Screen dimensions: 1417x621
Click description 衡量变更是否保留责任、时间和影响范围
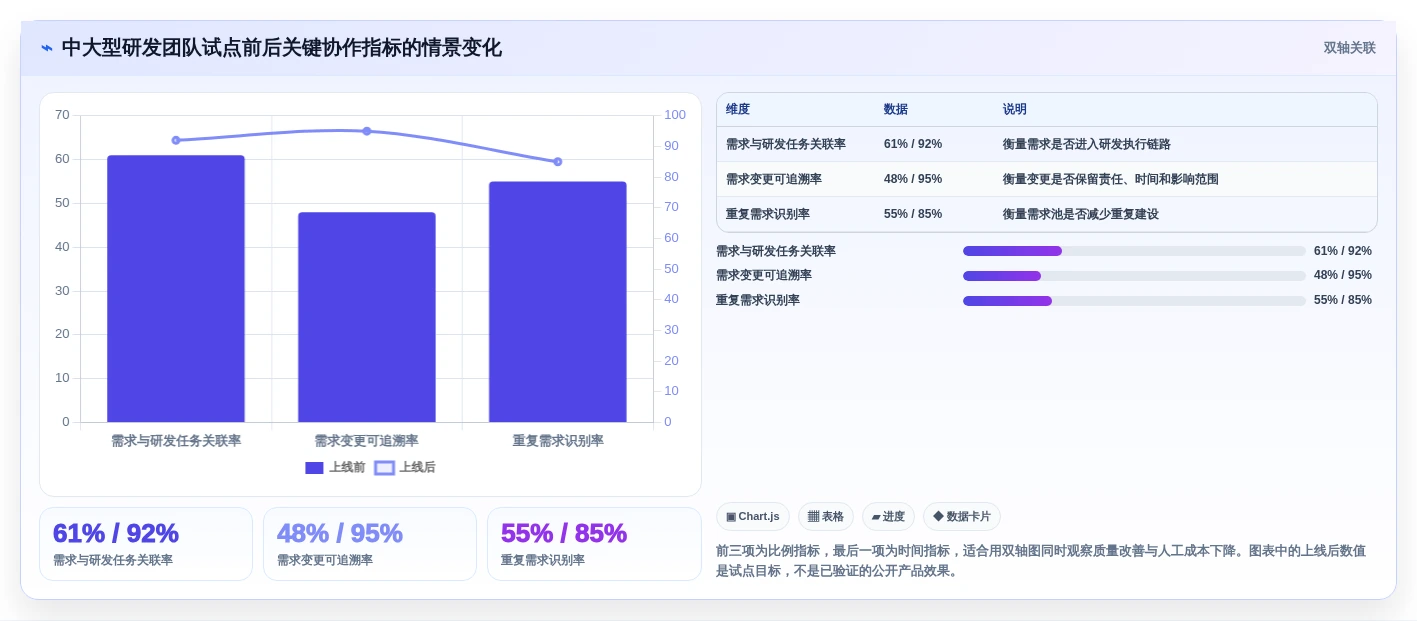click(x=1111, y=179)
